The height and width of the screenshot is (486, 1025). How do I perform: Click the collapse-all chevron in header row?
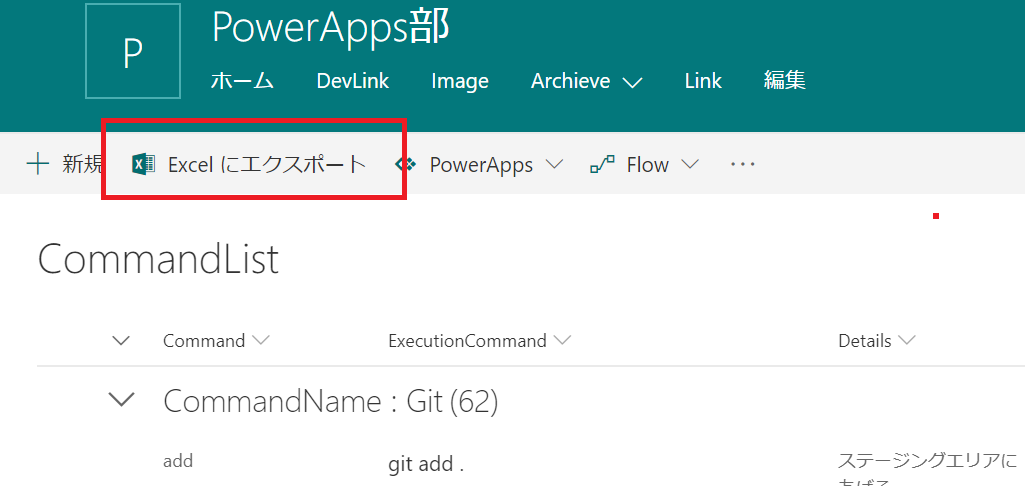(x=122, y=341)
